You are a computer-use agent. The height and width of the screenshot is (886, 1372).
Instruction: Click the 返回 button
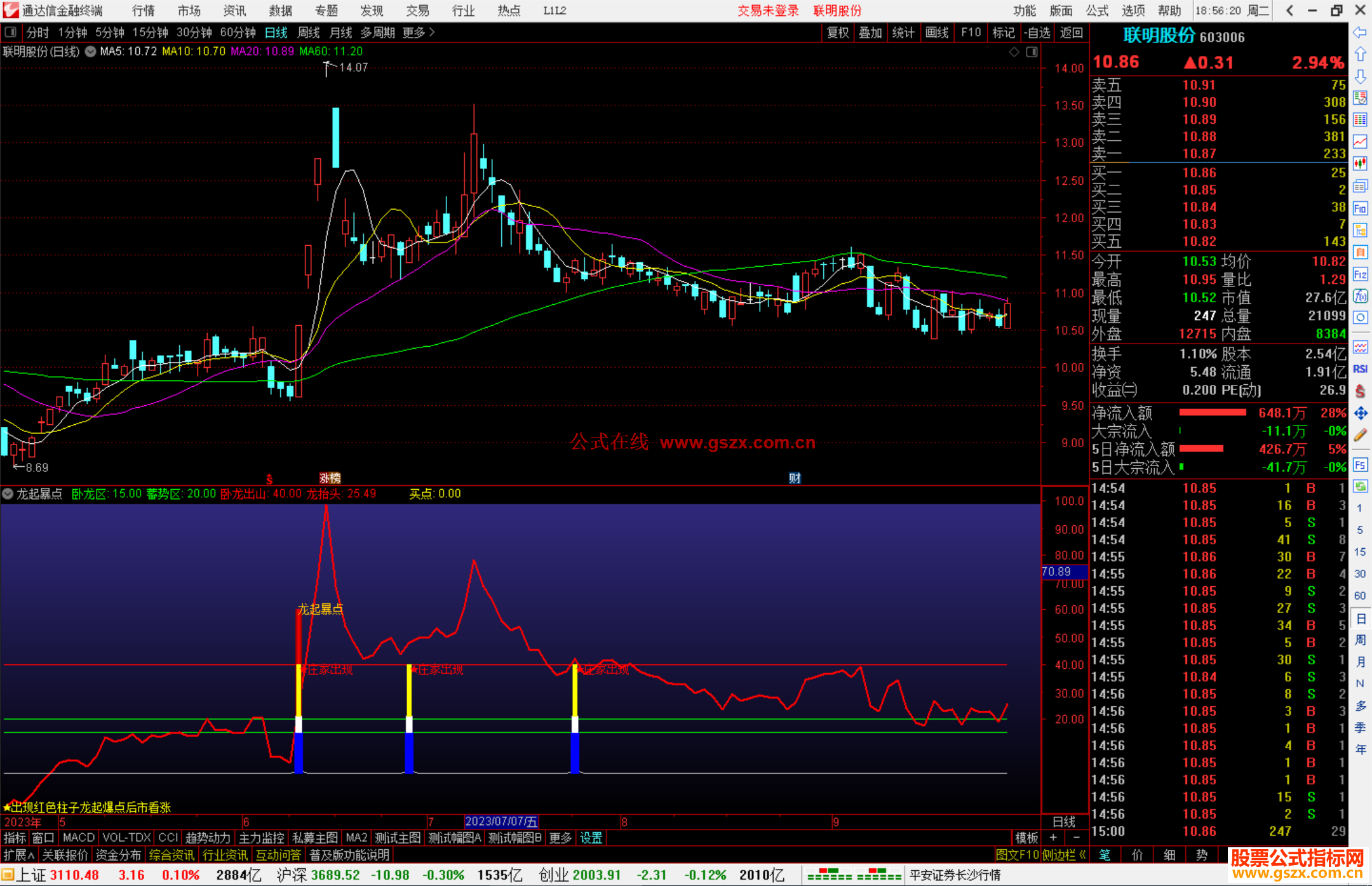(1072, 32)
